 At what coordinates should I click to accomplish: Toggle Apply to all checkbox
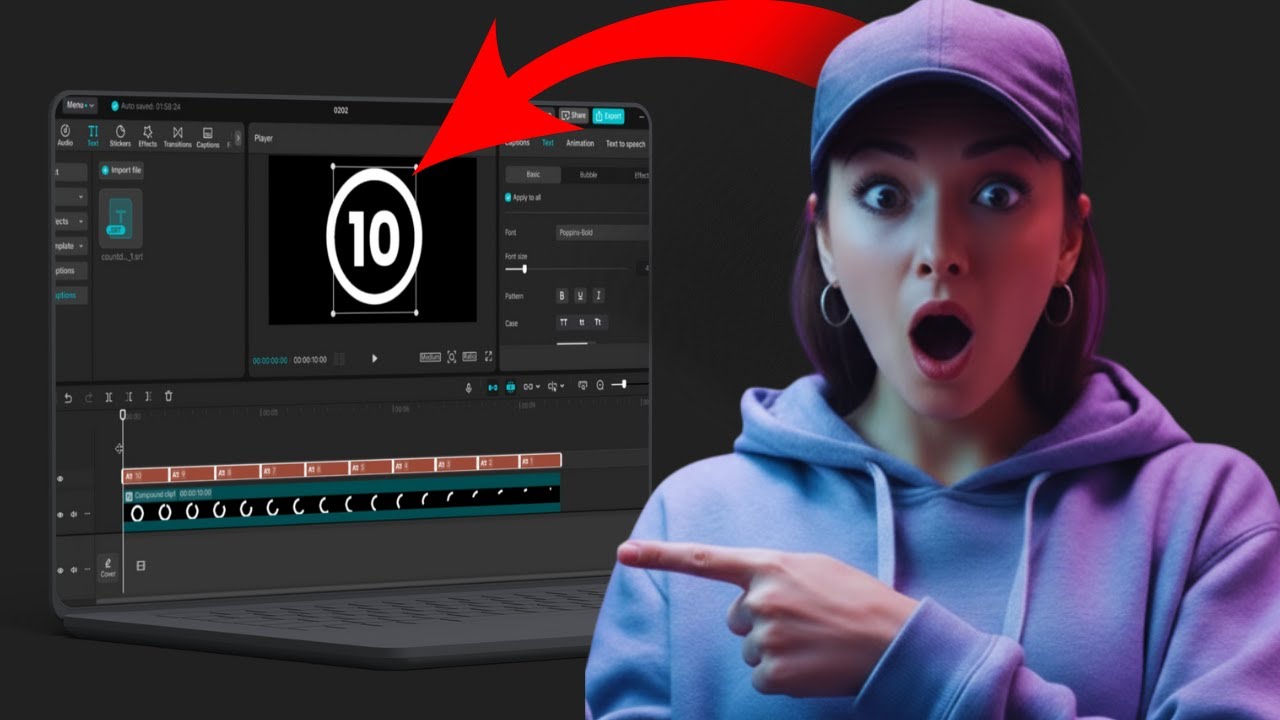508,198
